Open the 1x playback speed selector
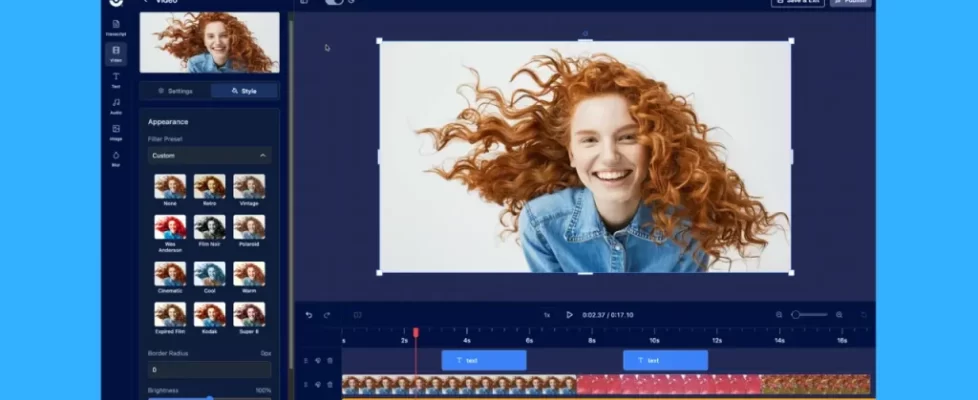The image size is (978, 400). 547,315
